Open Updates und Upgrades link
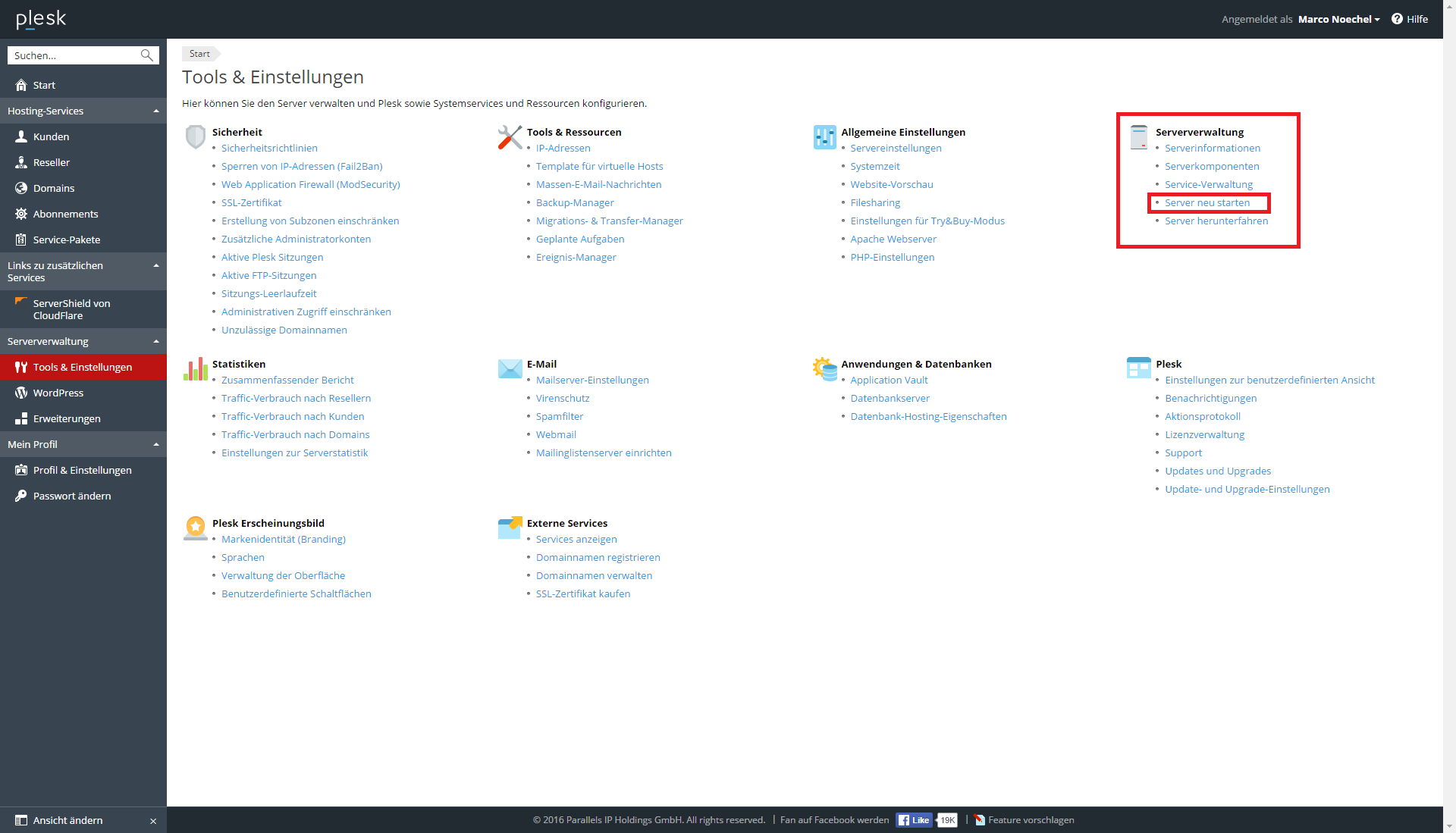The image size is (1456, 833). (1218, 471)
